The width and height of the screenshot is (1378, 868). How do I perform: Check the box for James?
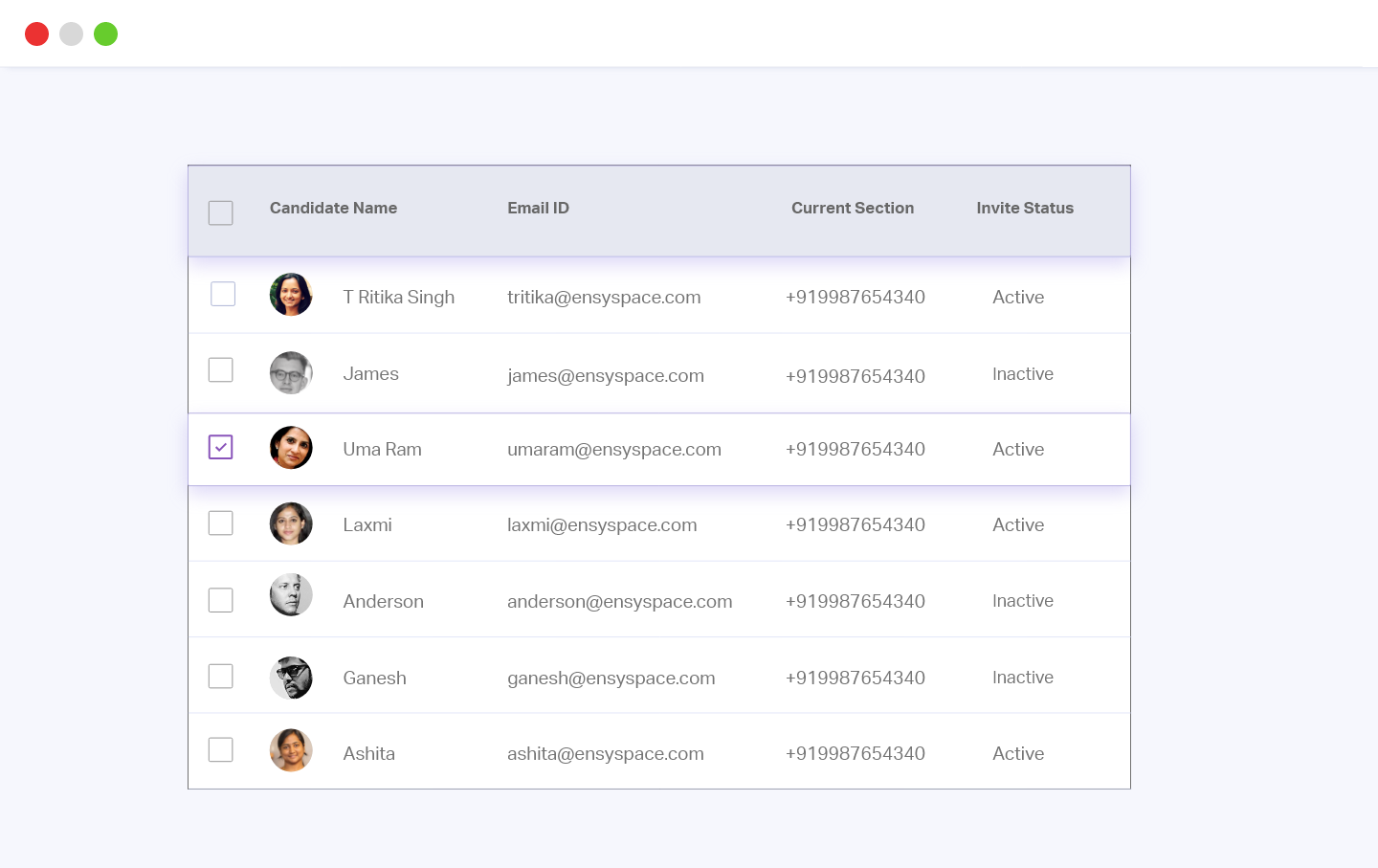tap(221, 369)
